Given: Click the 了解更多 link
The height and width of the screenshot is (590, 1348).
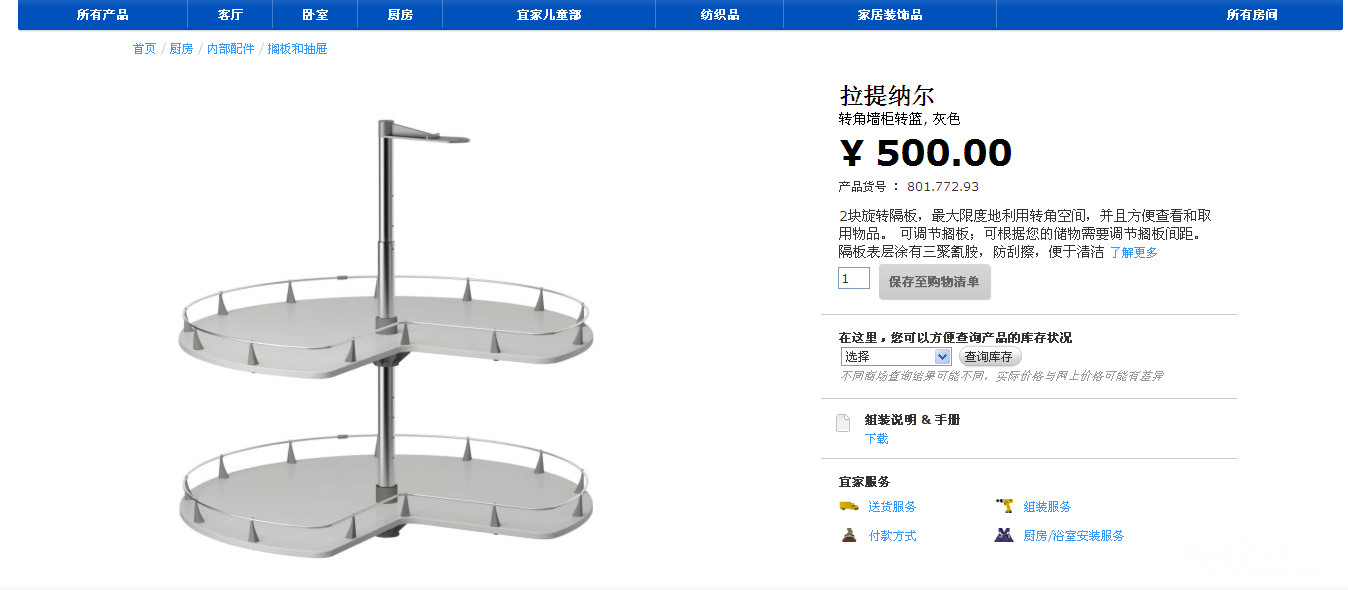Looking at the screenshot, I should pos(1134,253).
